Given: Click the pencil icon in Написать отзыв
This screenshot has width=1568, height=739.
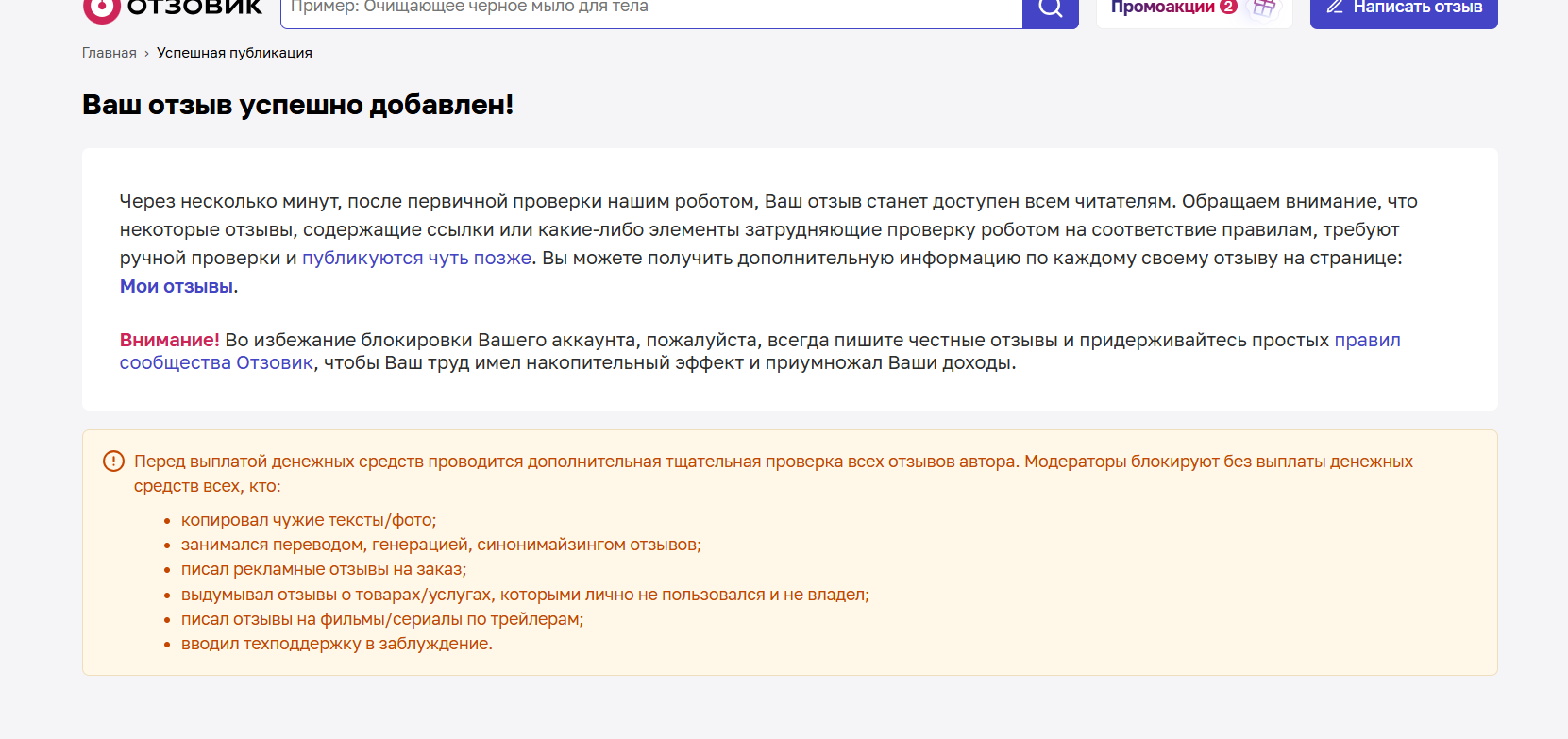Looking at the screenshot, I should point(1335,7).
